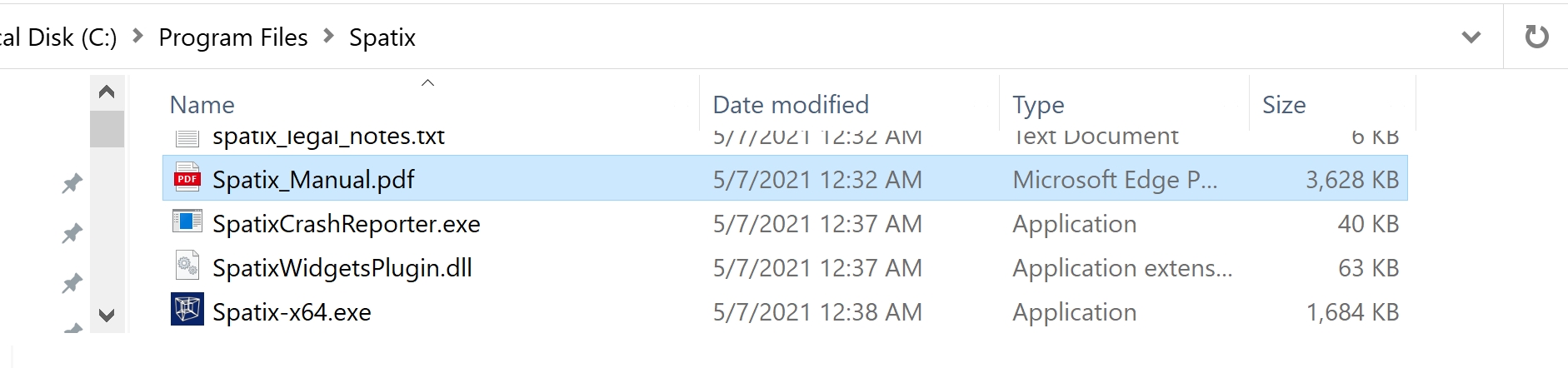Click the SpatixWidgetsPlugin.dll gear file icon
This screenshot has width=1568, height=368.
point(187,266)
